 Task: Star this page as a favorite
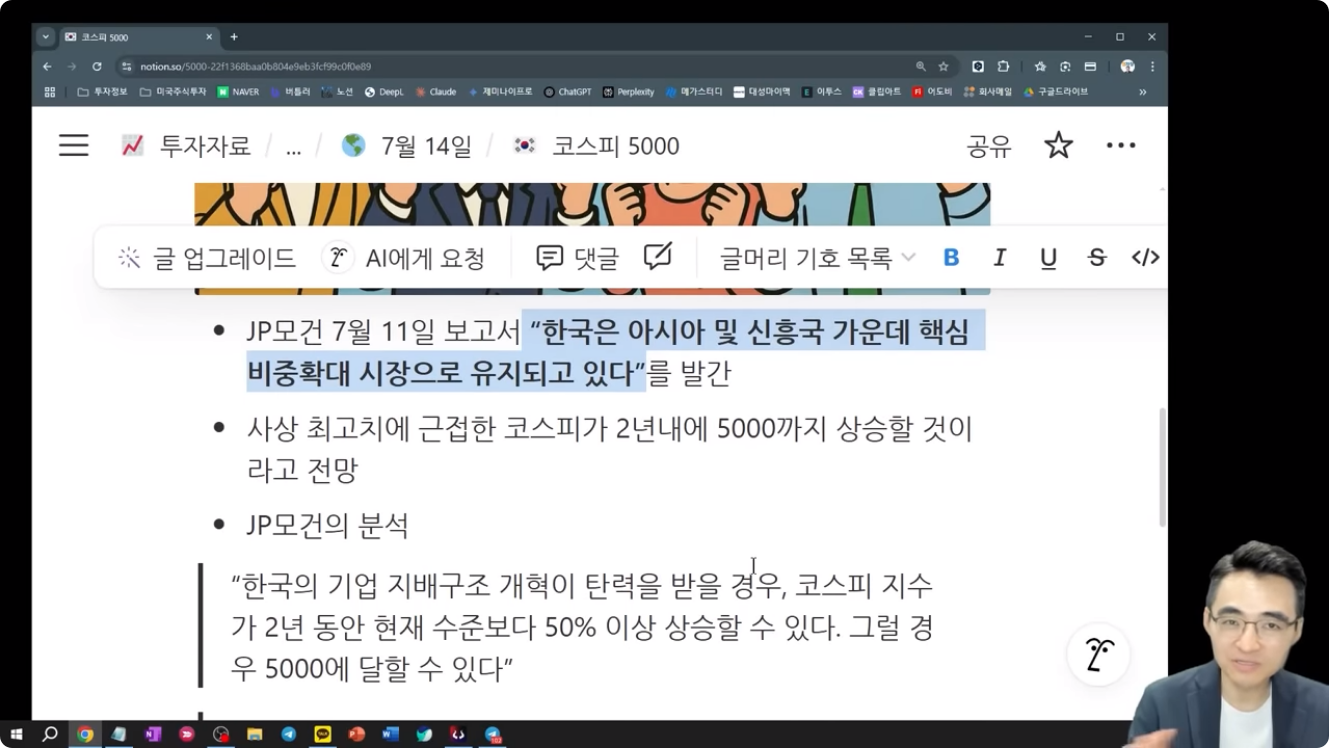coord(1058,146)
